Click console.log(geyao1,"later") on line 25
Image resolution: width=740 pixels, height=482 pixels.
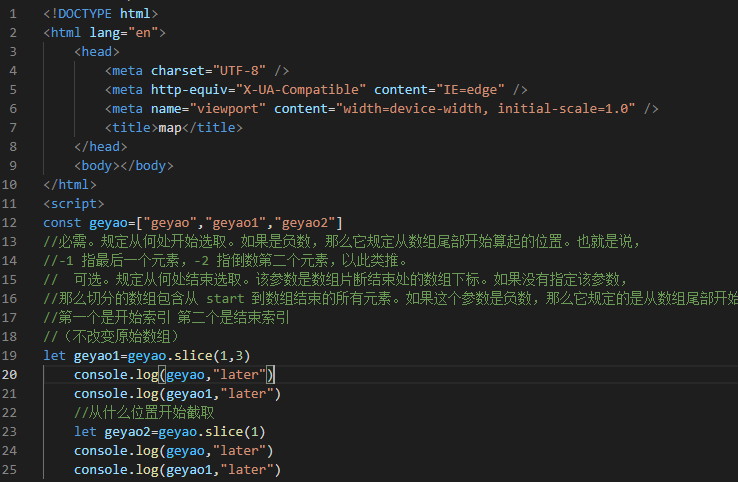[x=177, y=470]
